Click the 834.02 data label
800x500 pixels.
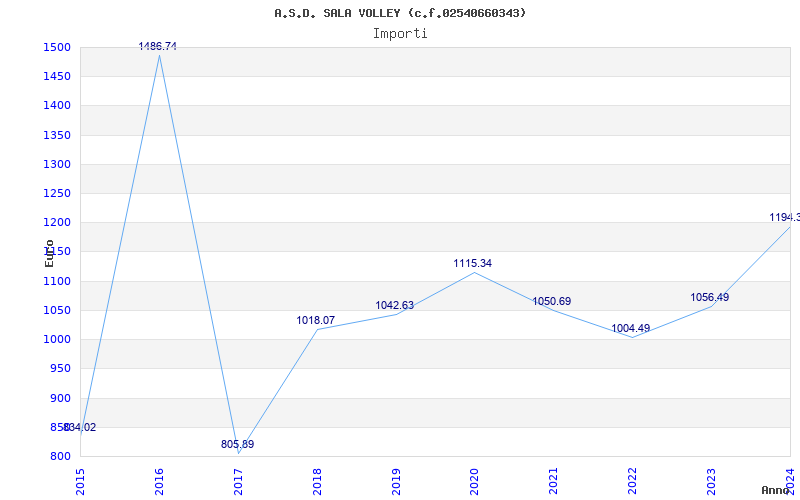click(x=80, y=428)
